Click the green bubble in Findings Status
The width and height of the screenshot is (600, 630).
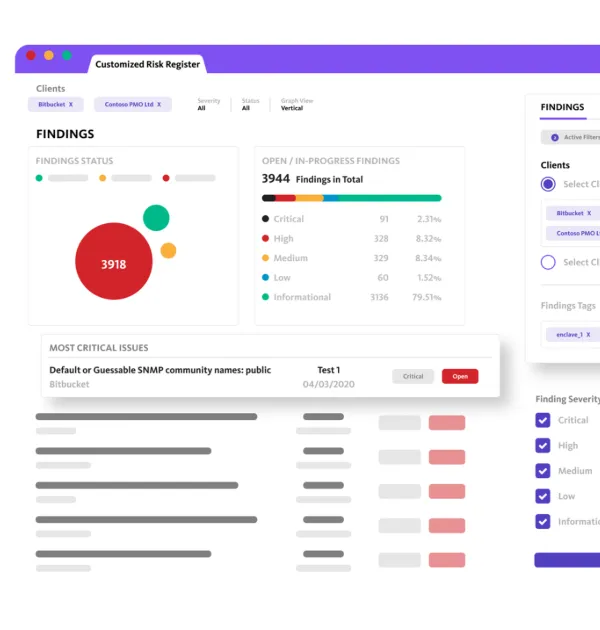tap(156, 218)
